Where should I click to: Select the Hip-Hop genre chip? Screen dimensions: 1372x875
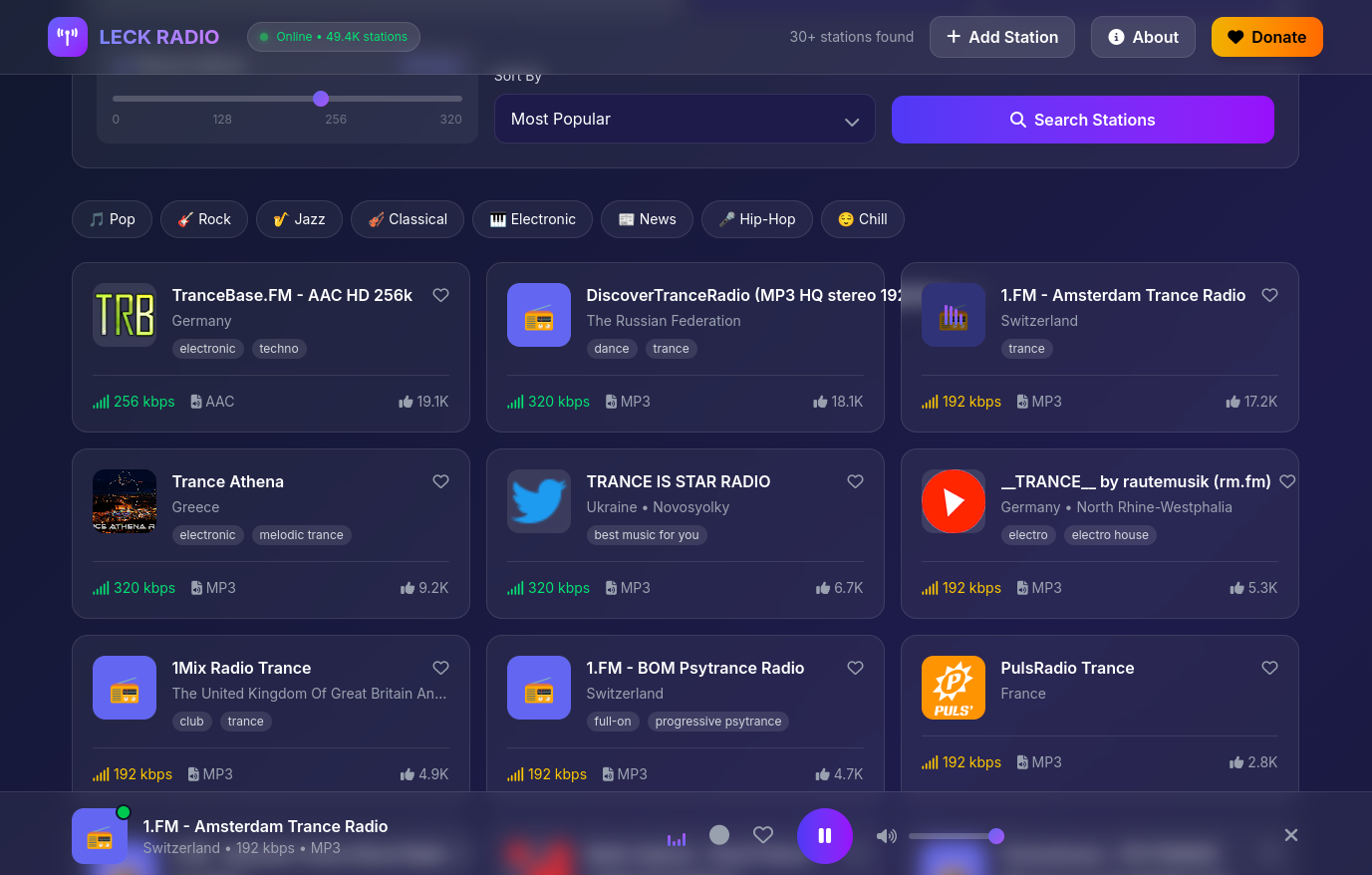pyautogui.click(x=757, y=219)
